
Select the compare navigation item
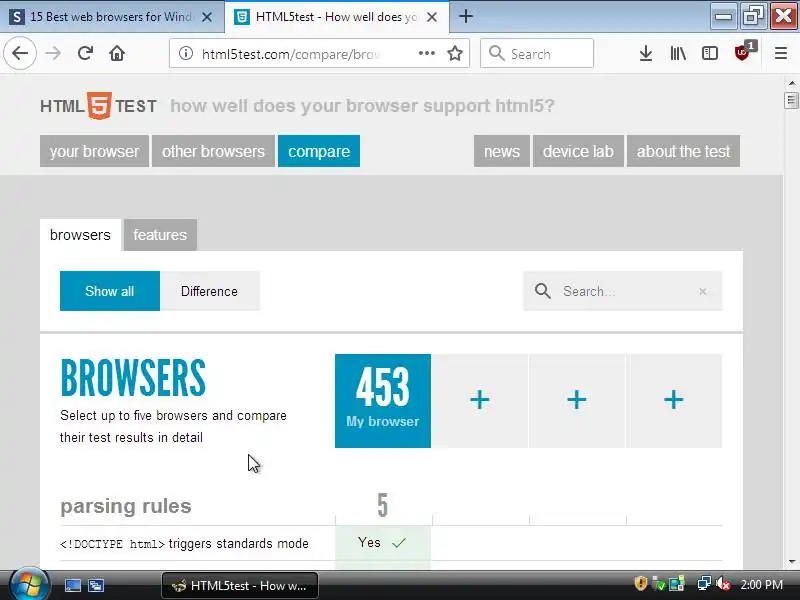(x=319, y=151)
